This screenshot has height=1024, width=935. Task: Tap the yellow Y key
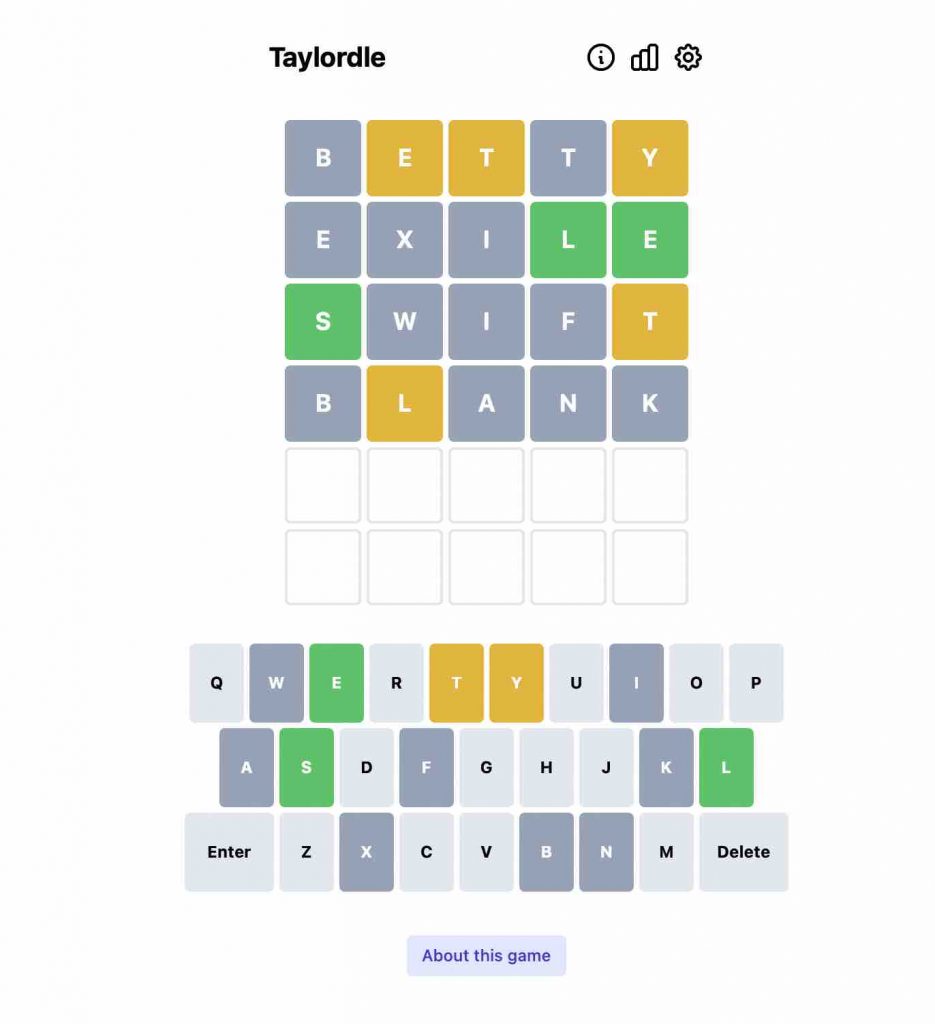[516, 683]
